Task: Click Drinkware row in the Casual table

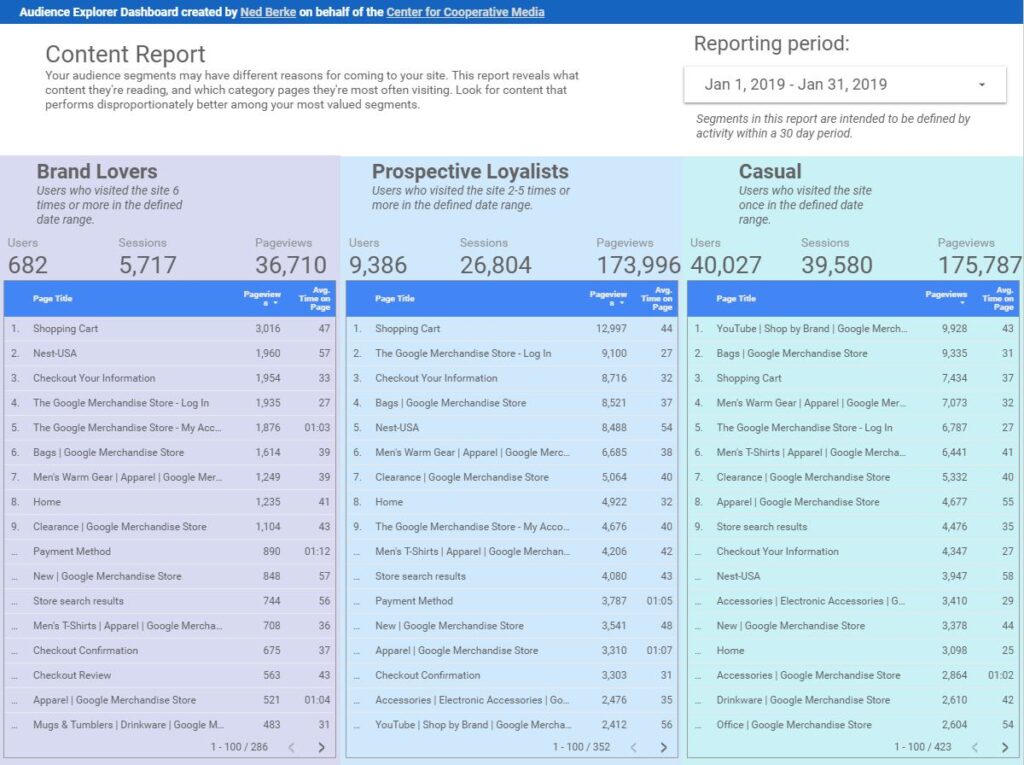Action: tap(803, 700)
